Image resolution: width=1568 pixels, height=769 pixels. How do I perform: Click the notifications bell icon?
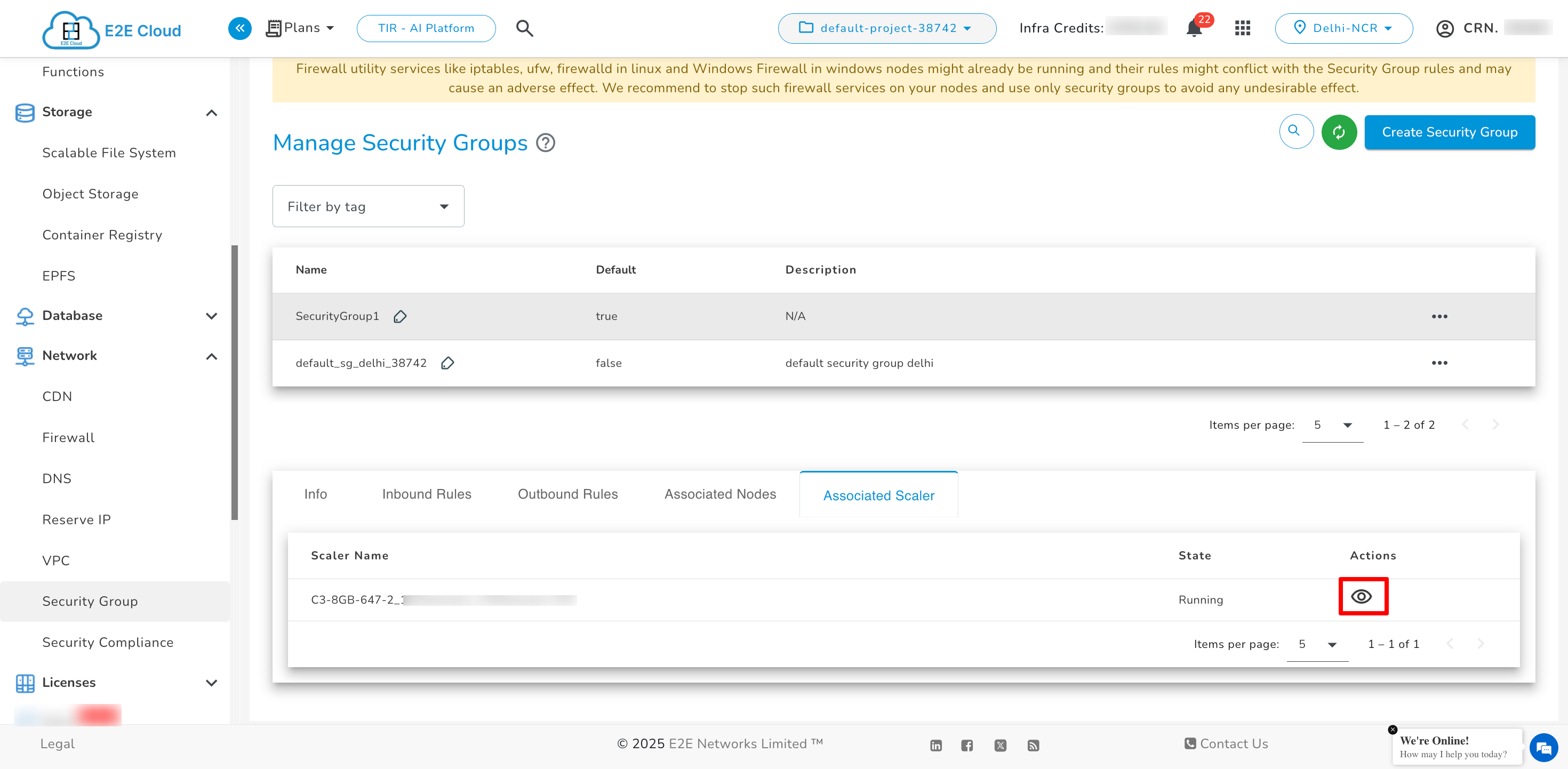(1194, 29)
